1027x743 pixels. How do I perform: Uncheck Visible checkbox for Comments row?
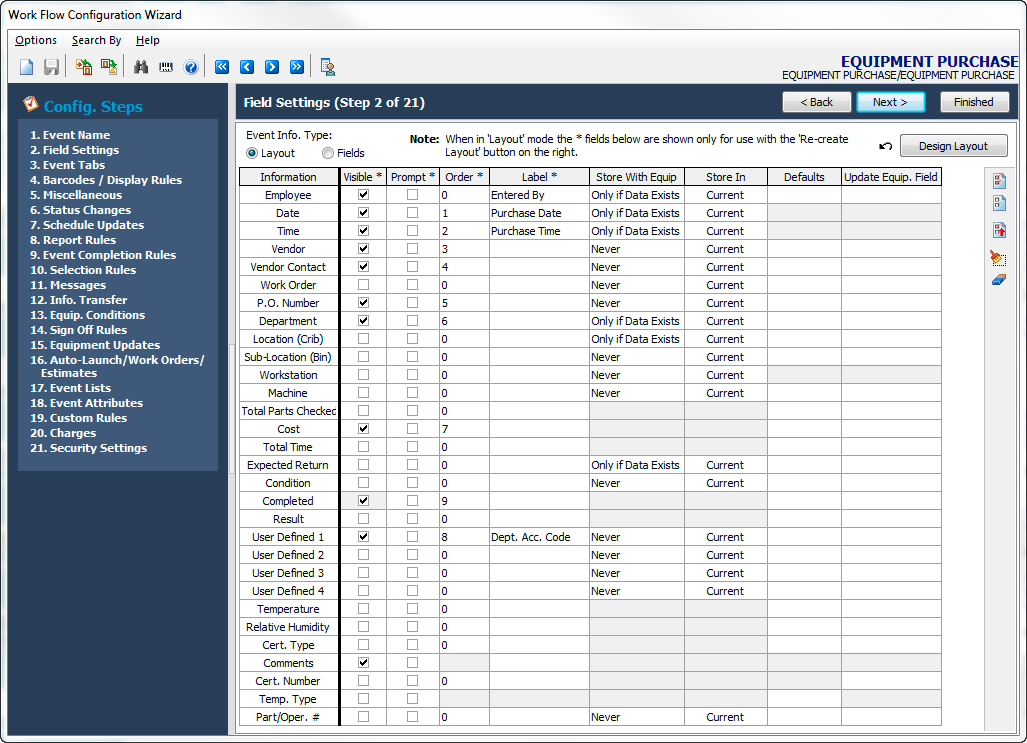pyautogui.click(x=364, y=662)
